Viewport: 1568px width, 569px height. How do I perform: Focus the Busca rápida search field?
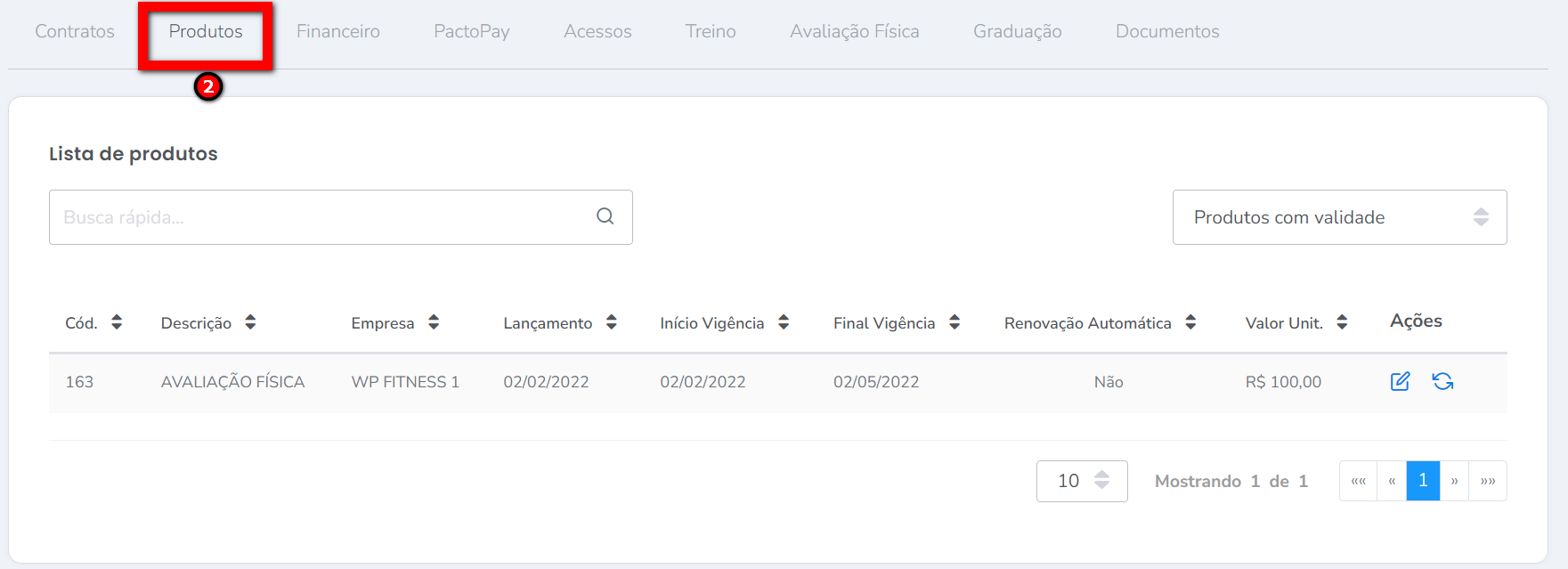point(321,217)
